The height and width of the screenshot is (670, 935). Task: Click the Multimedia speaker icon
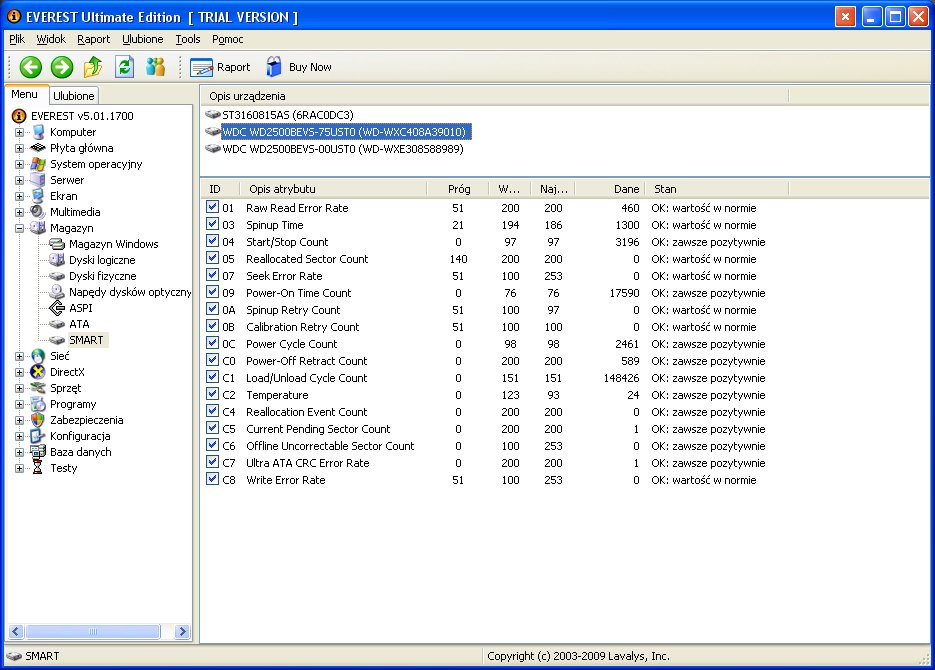(38, 212)
